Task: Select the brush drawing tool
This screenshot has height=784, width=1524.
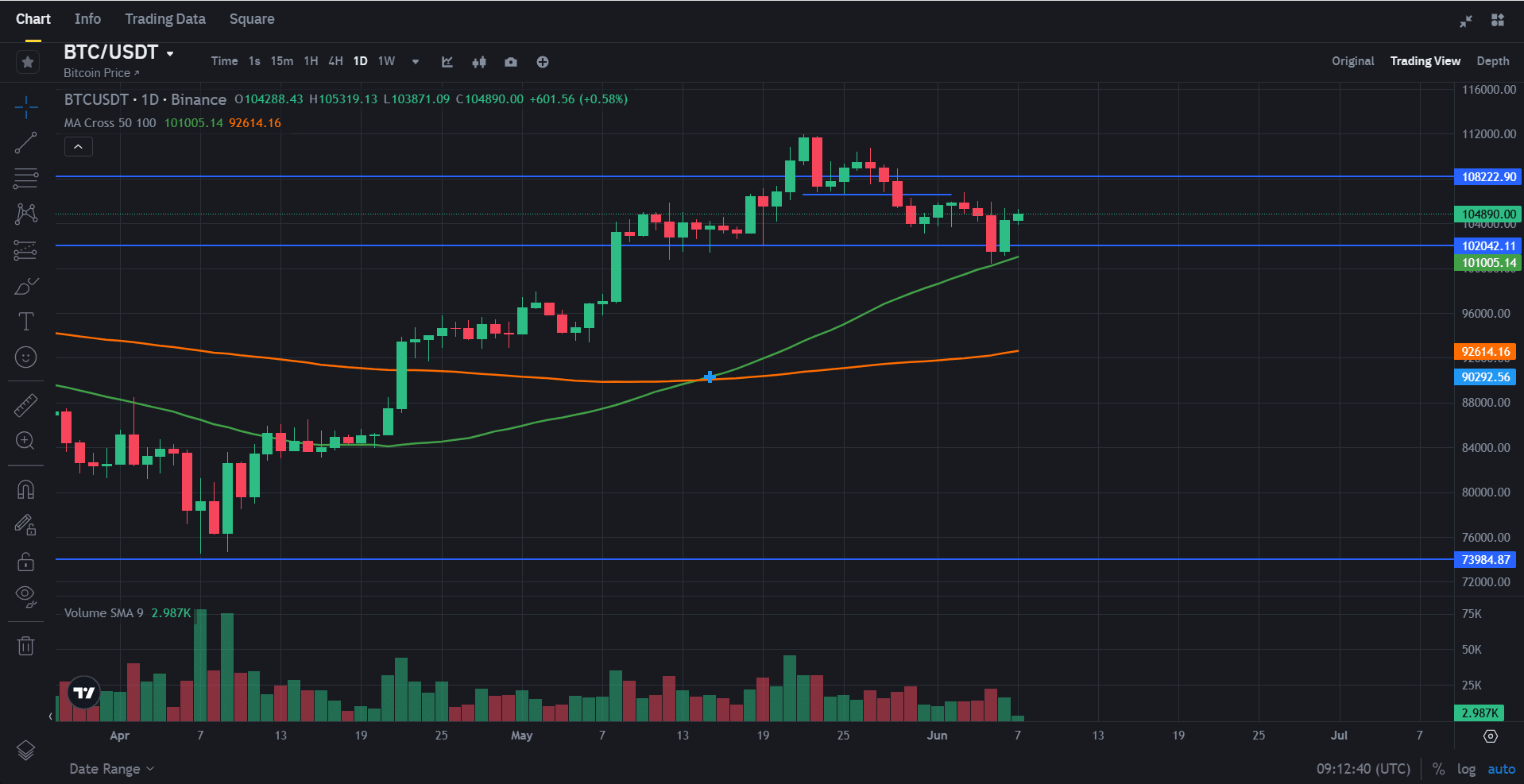Action: coord(25,286)
